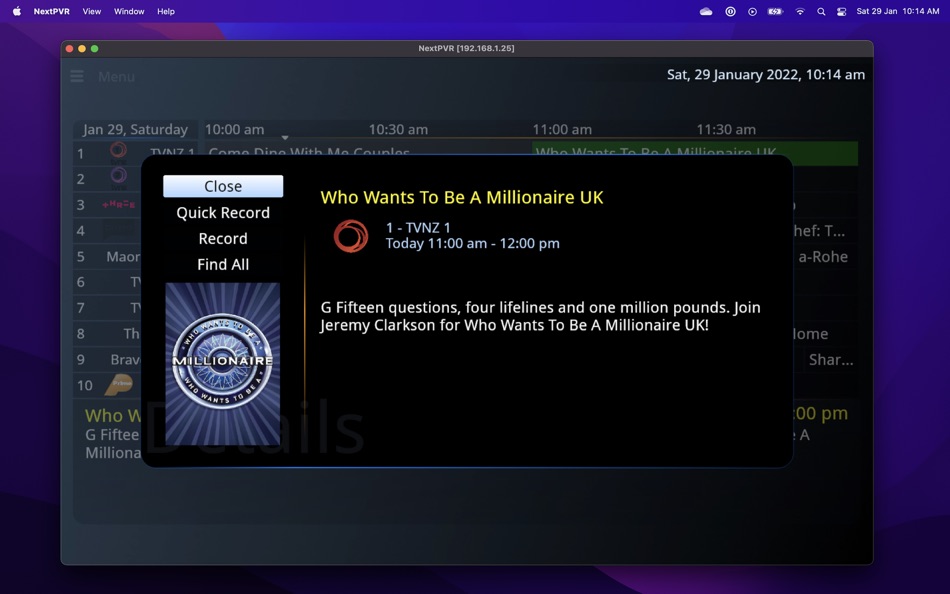The width and height of the screenshot is (950, 594).
Task: Select Quick Record option
Action: pos(223,213)
